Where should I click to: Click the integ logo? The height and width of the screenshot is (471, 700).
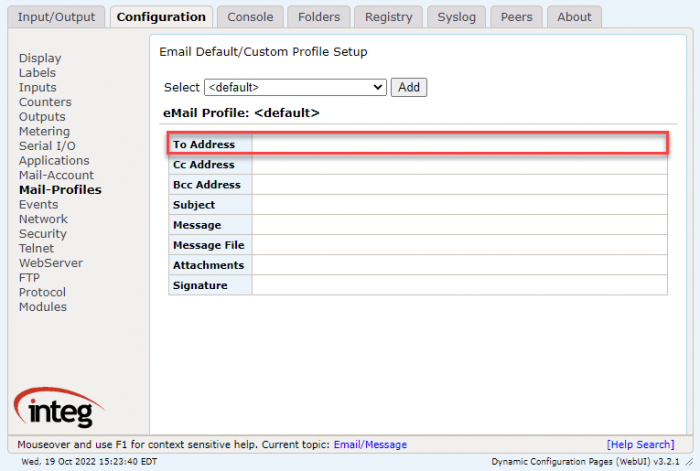(x=59, y=408)
